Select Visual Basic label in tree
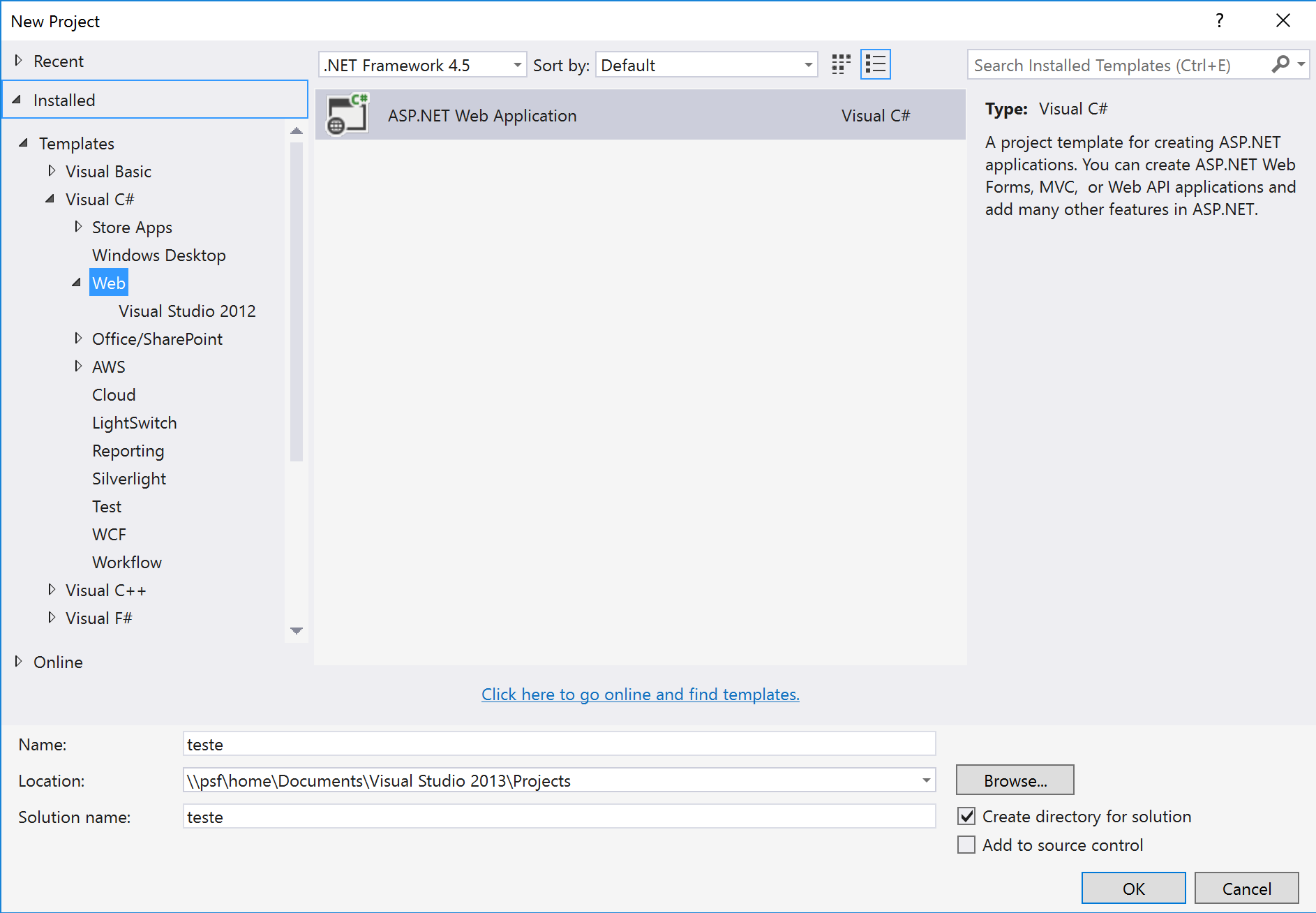This screenshot has height=913, width=1316. [108, 171]
